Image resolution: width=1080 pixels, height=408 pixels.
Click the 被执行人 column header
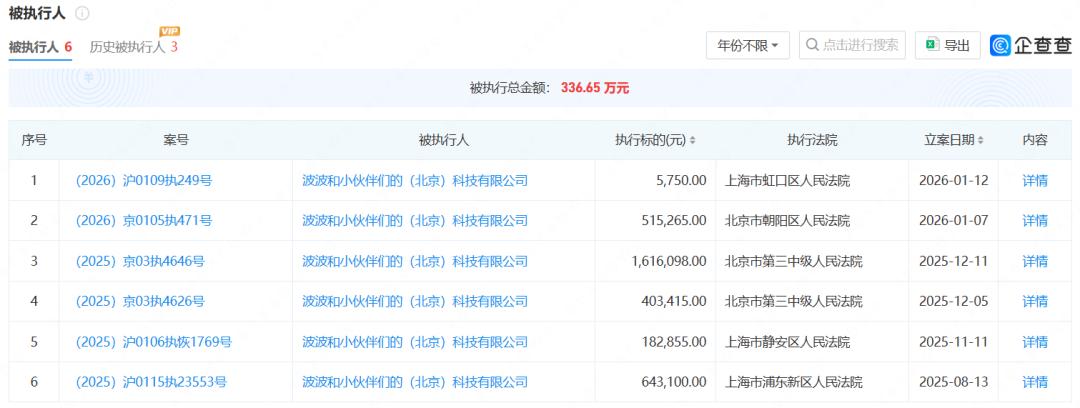[444, 141]
